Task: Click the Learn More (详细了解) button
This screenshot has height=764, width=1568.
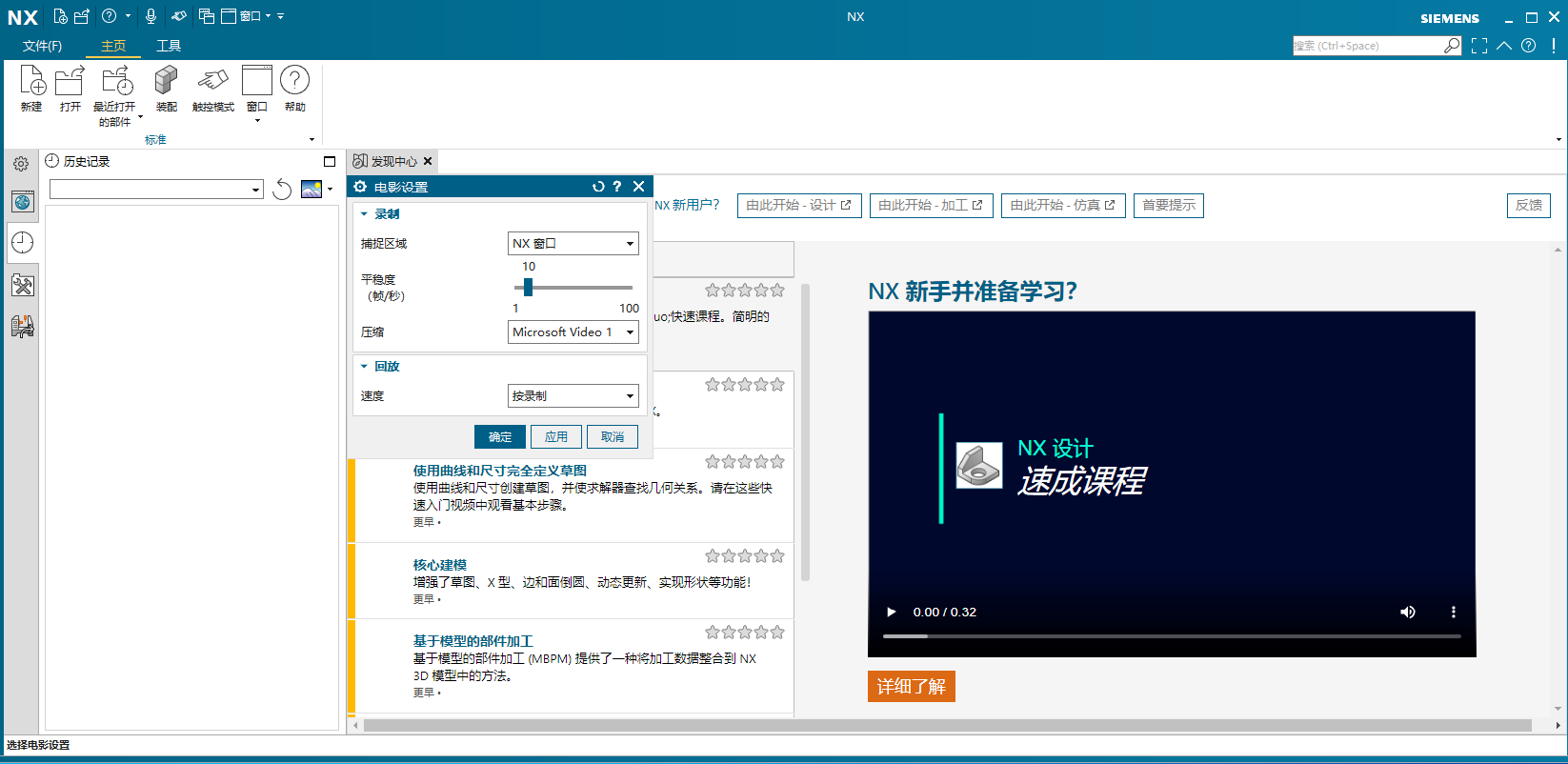Action: pyautogui.click(x=912, y=687)
